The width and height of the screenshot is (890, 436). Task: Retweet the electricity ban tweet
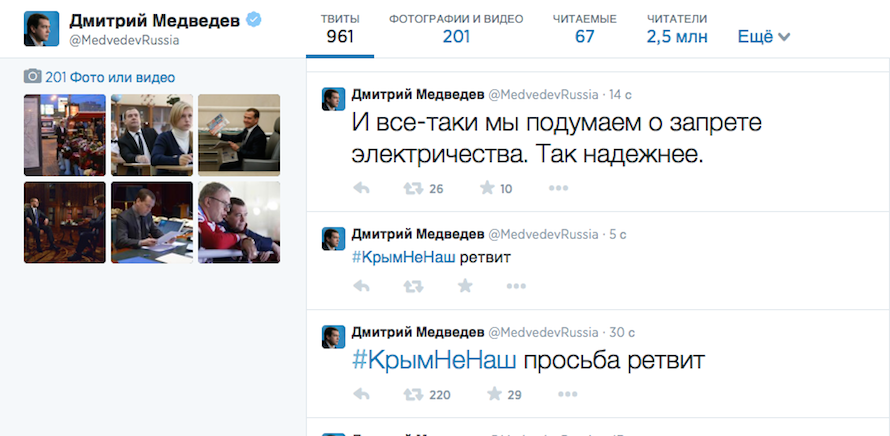point(412,188)
